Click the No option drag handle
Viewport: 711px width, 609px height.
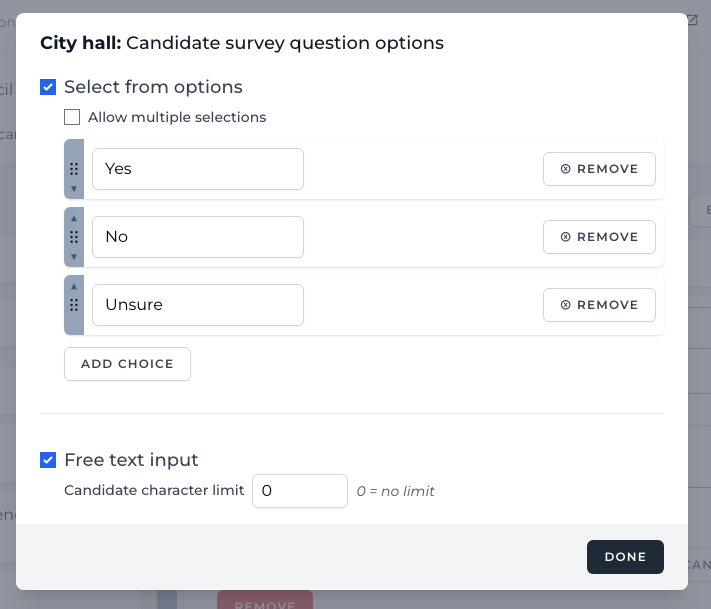click(74, 237)
